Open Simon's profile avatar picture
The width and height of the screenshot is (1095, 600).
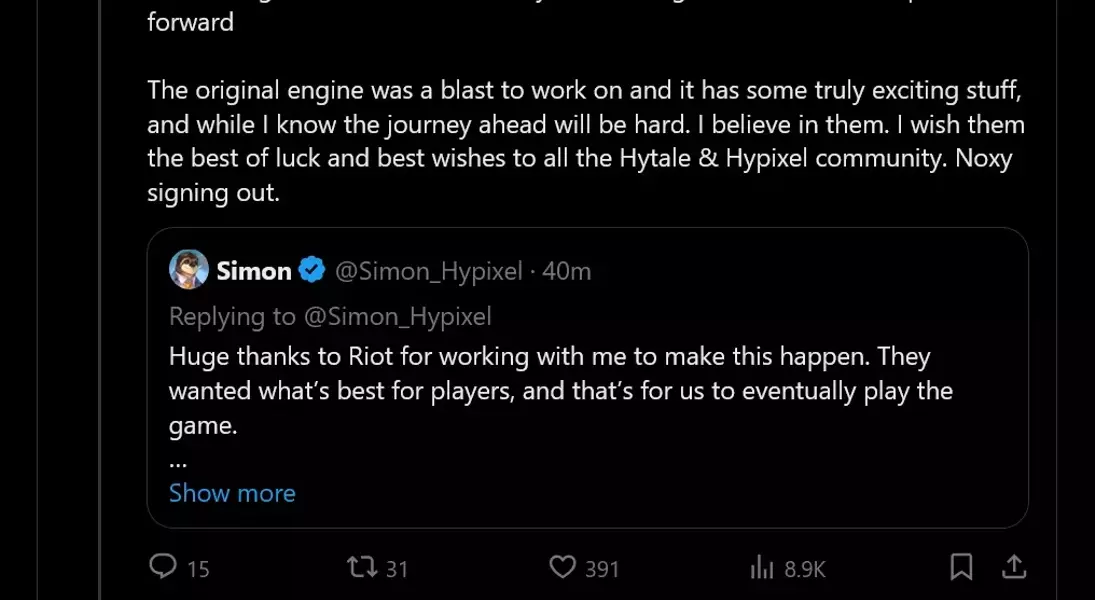[x=188, y=270]
